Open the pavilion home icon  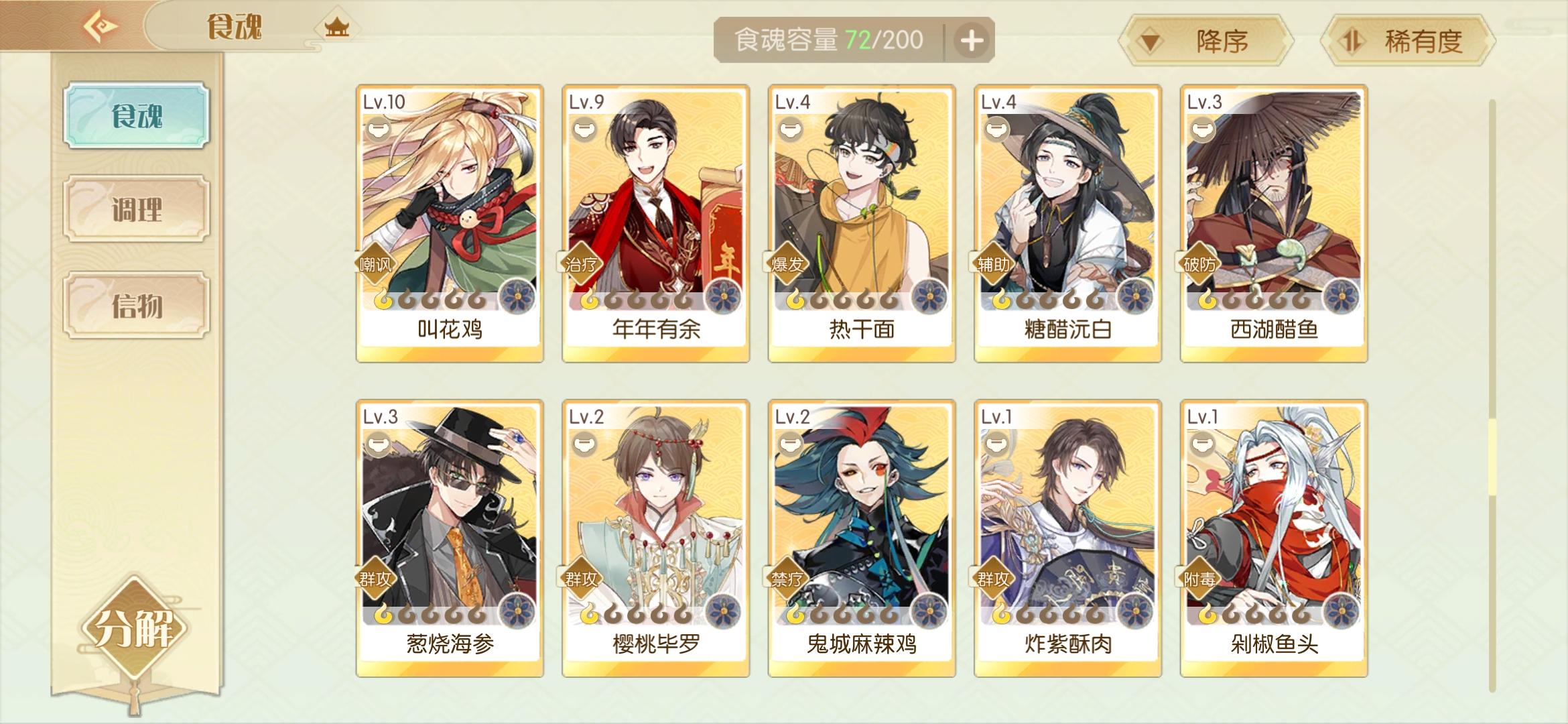pos(336,27)
